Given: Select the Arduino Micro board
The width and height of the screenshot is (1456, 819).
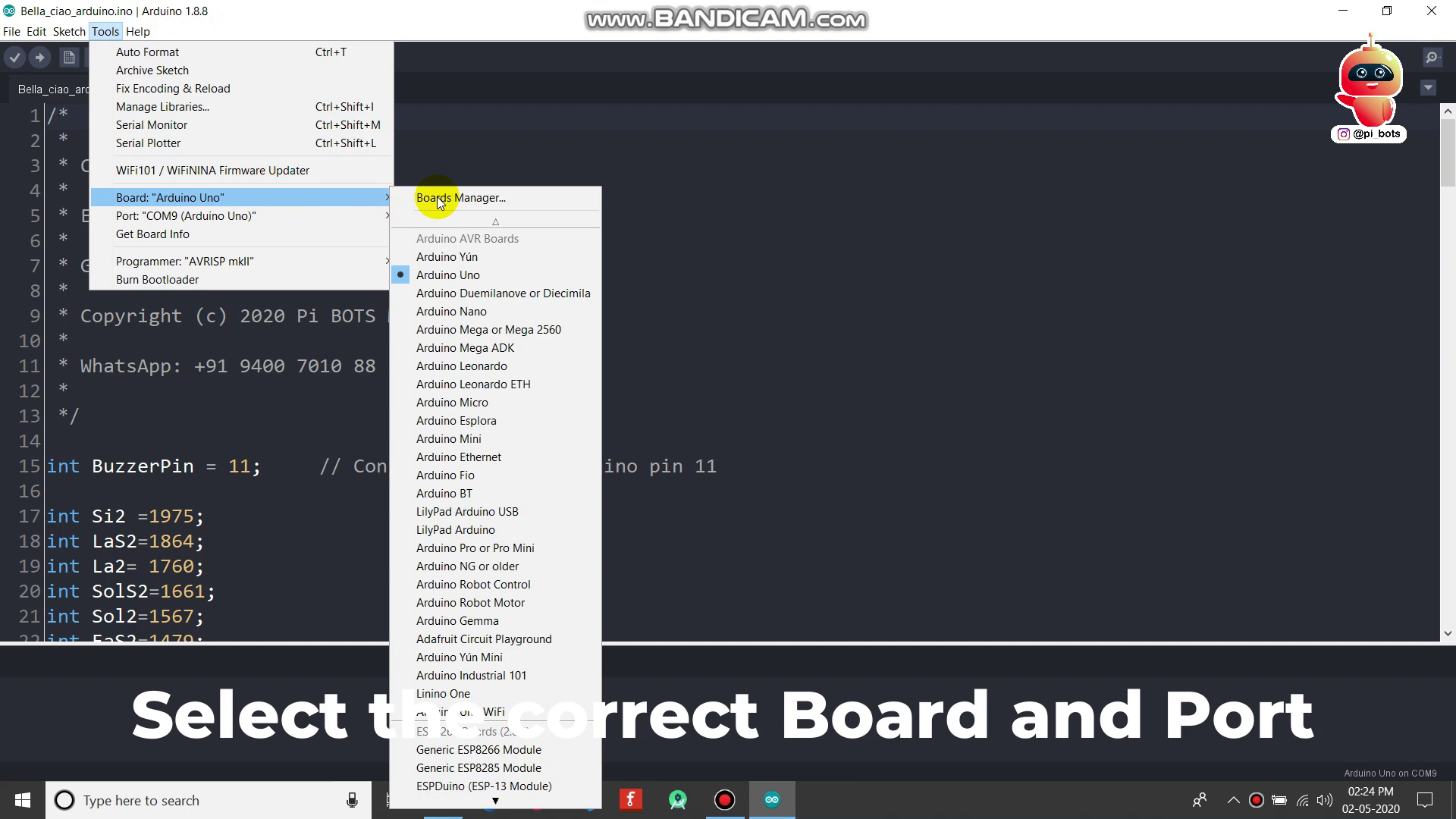Looking at the screenshot, I should point(495,403).
